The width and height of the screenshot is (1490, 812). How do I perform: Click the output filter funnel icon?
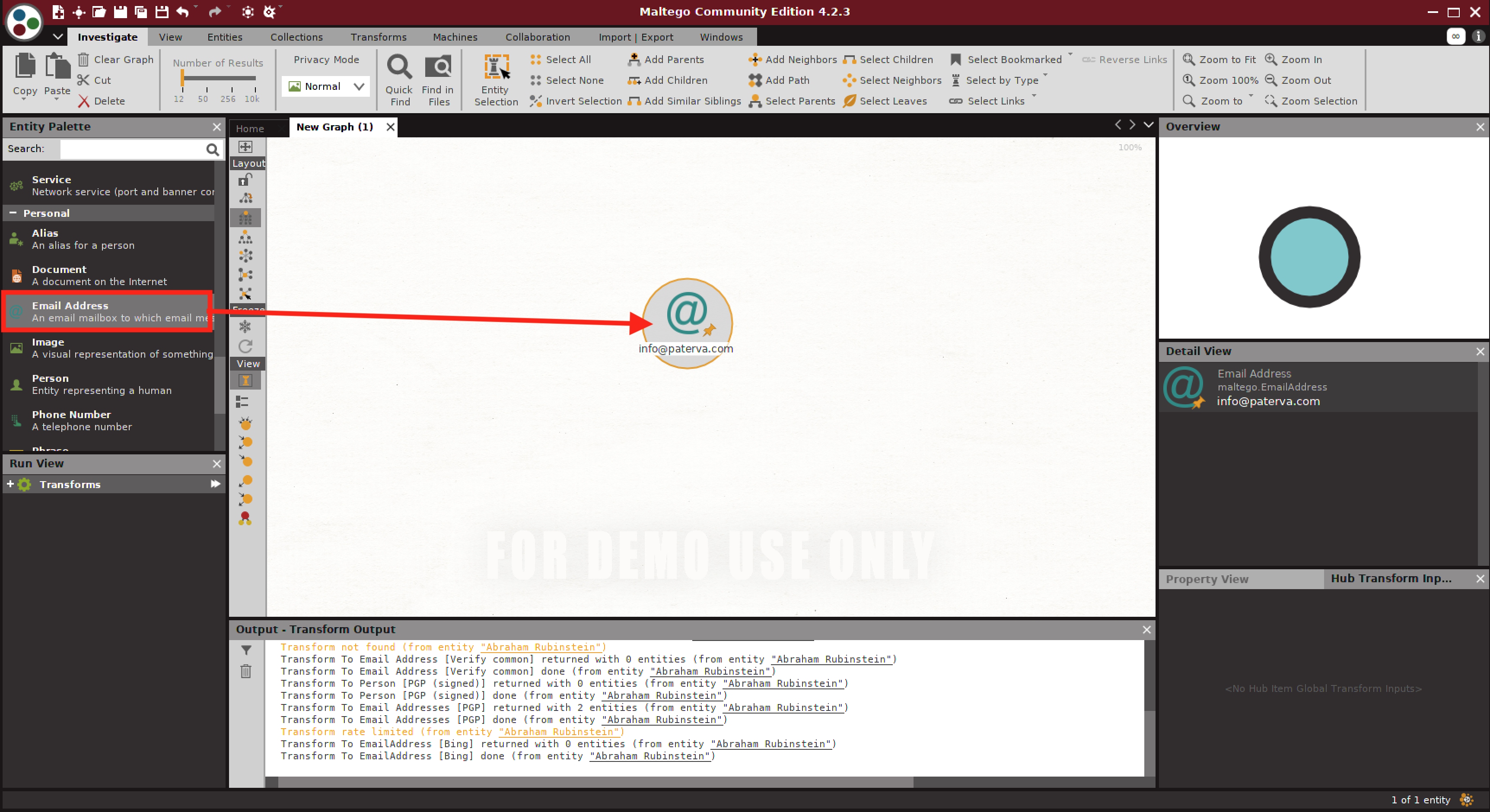[x=246, y=650]
